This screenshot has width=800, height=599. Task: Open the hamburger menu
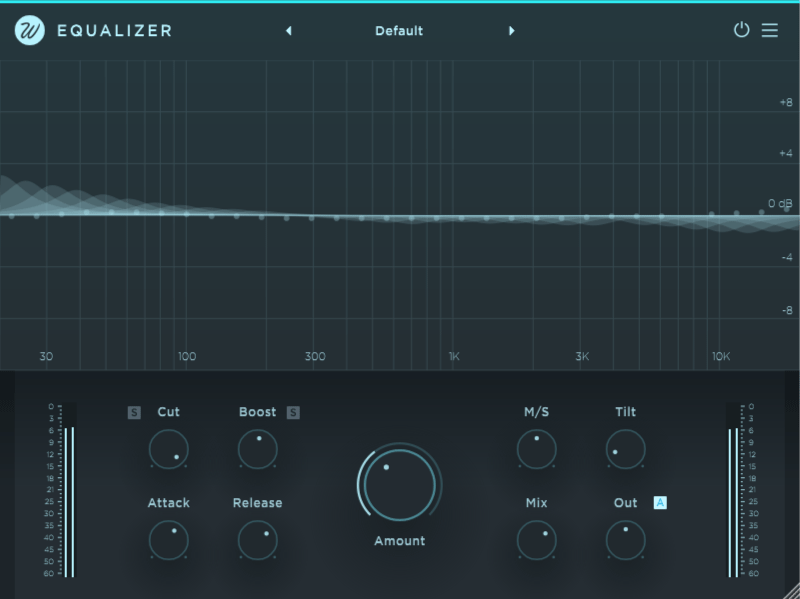(x=770, y=31)
